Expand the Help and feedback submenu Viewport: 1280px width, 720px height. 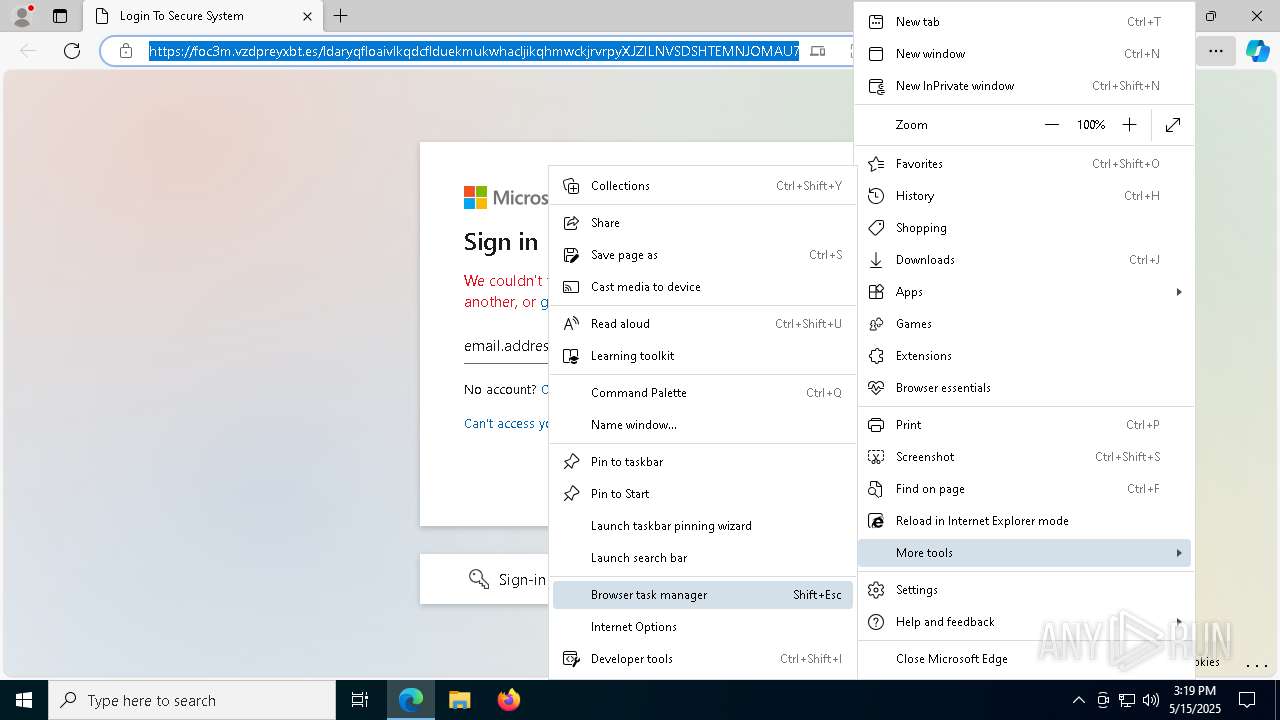pyautogui.click(x=1025, y=622)
